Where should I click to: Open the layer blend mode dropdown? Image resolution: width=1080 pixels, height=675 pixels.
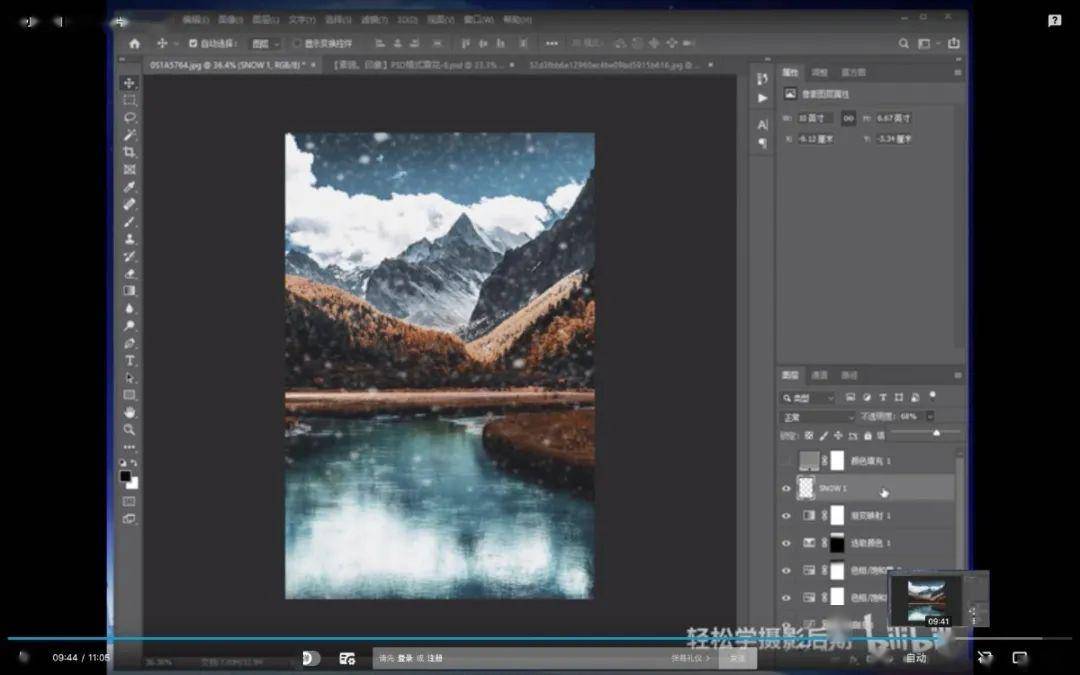(x=817, y=417)
